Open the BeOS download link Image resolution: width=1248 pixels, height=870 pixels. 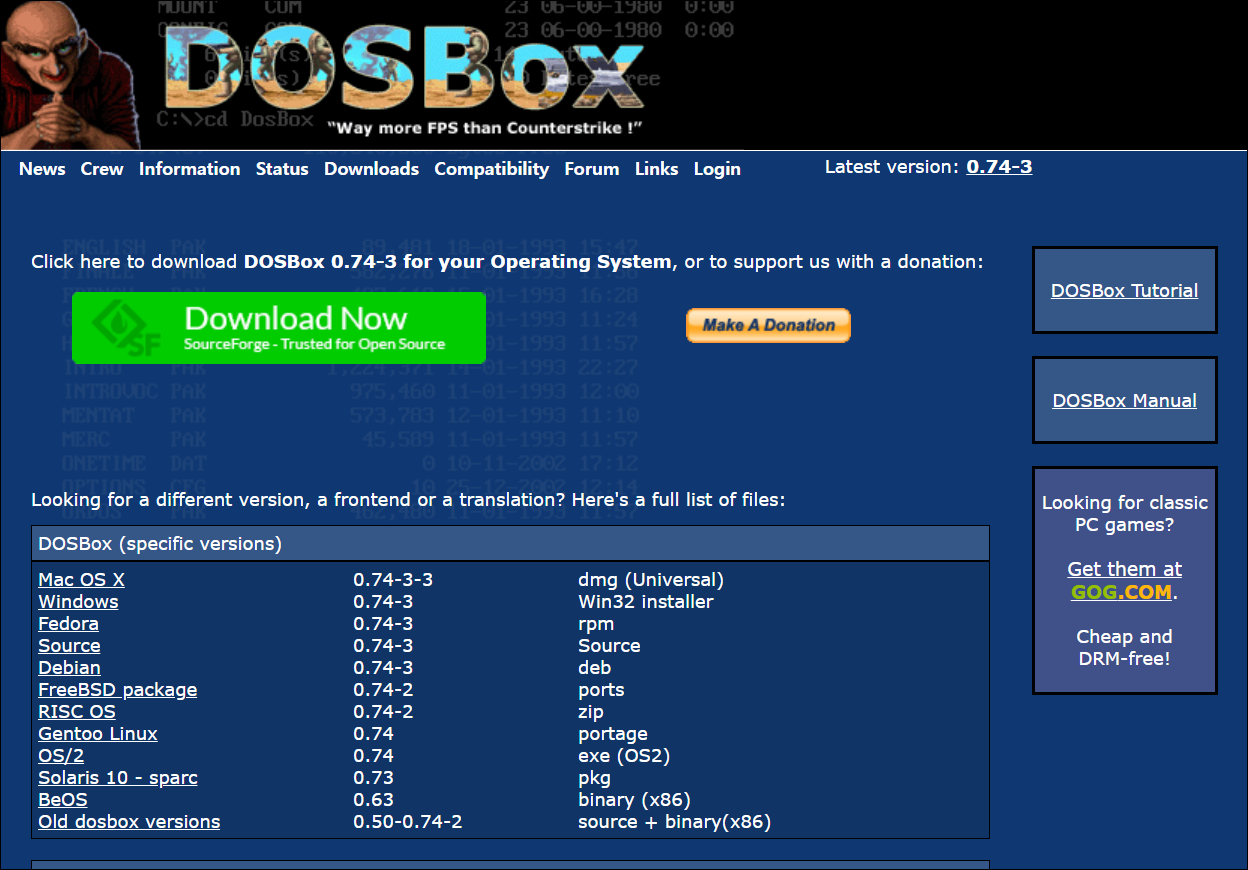point(63,800)
